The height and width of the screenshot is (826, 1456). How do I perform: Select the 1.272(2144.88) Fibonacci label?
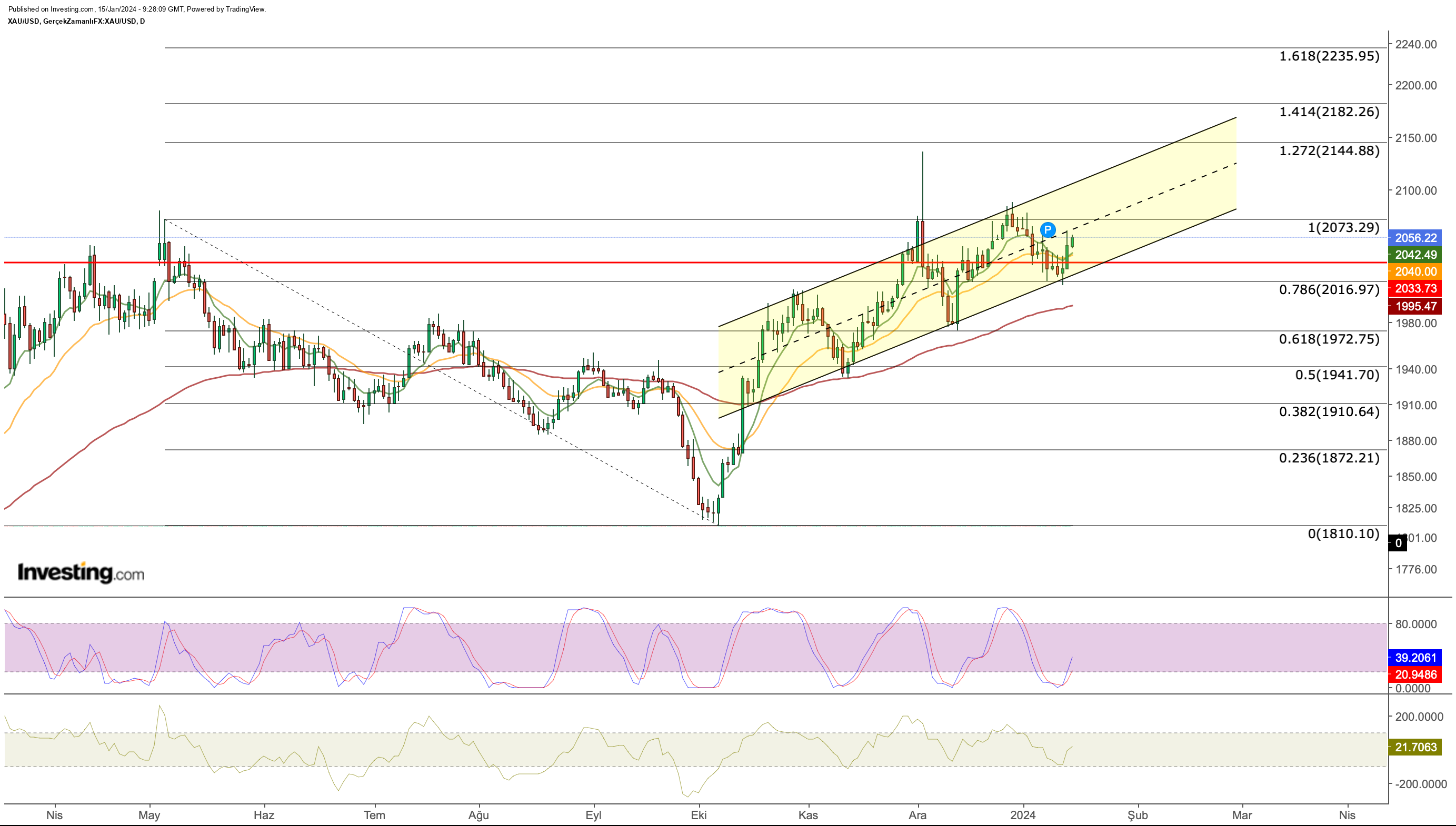pos(1329,151)
